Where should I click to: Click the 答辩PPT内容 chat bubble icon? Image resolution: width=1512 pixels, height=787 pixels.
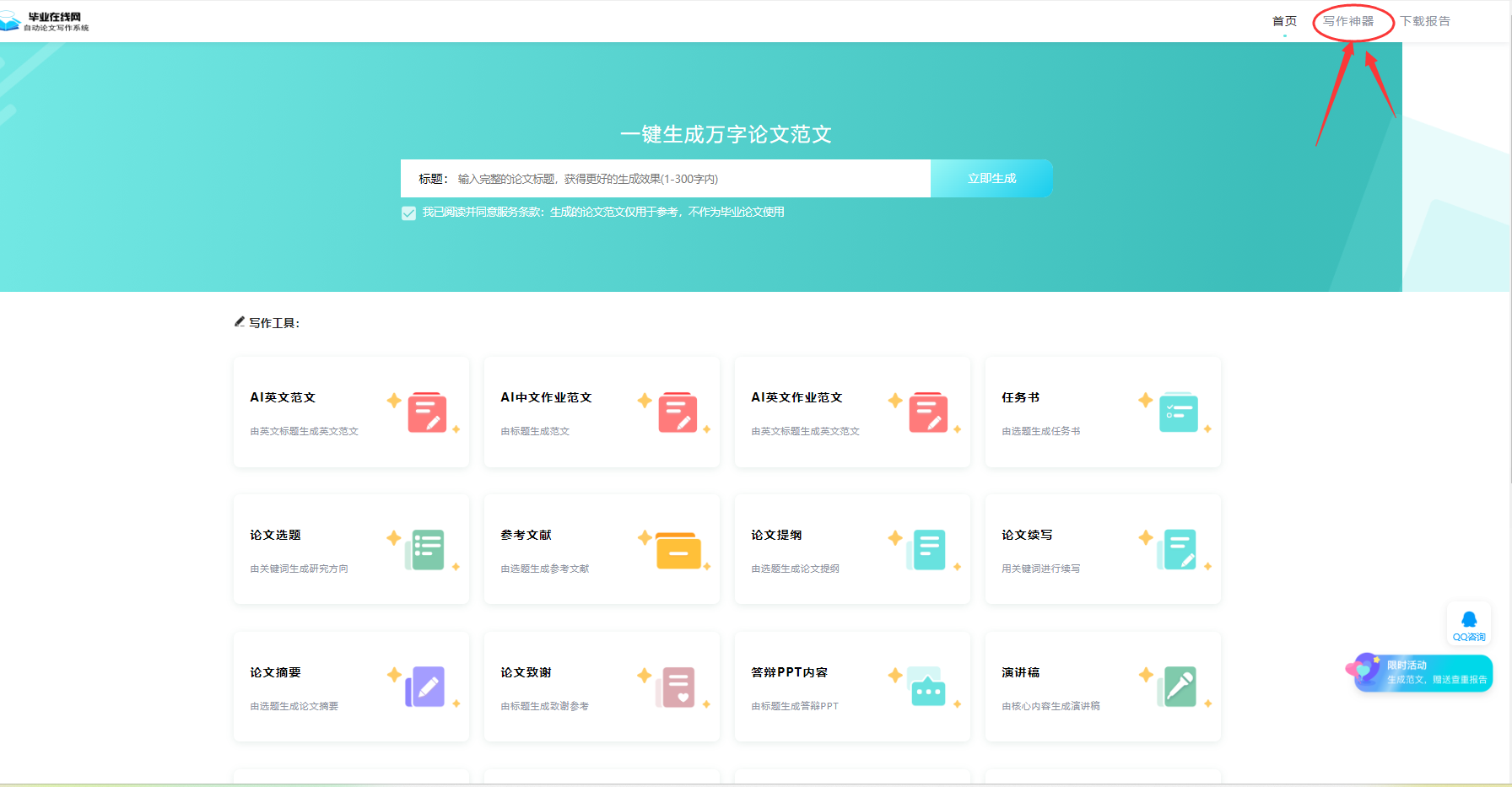click(x=926, y=687)
